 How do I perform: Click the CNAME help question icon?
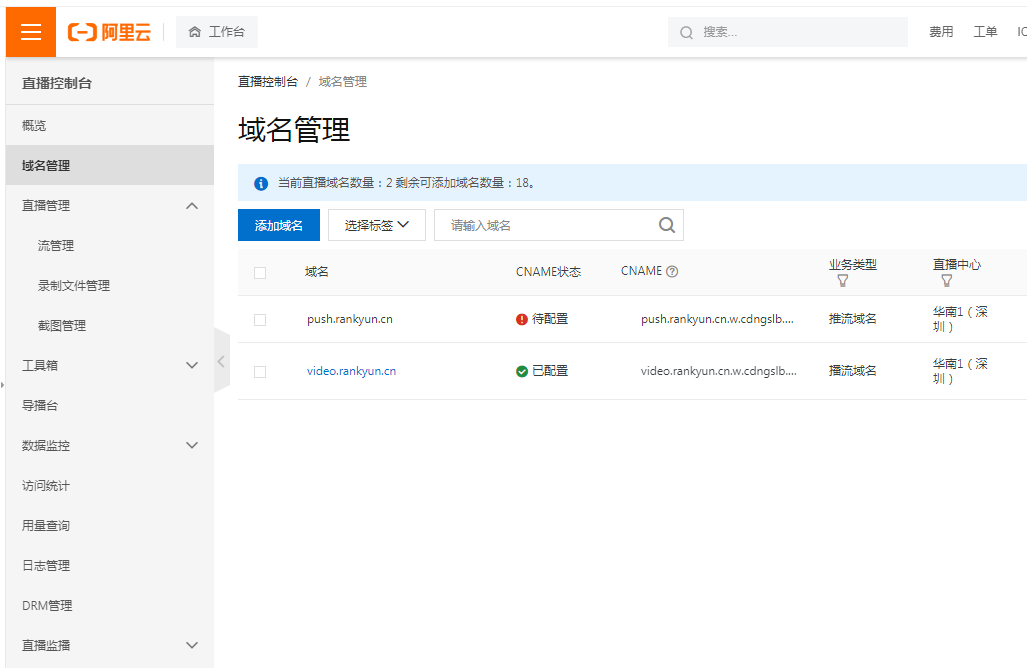[x=672, y=271]
